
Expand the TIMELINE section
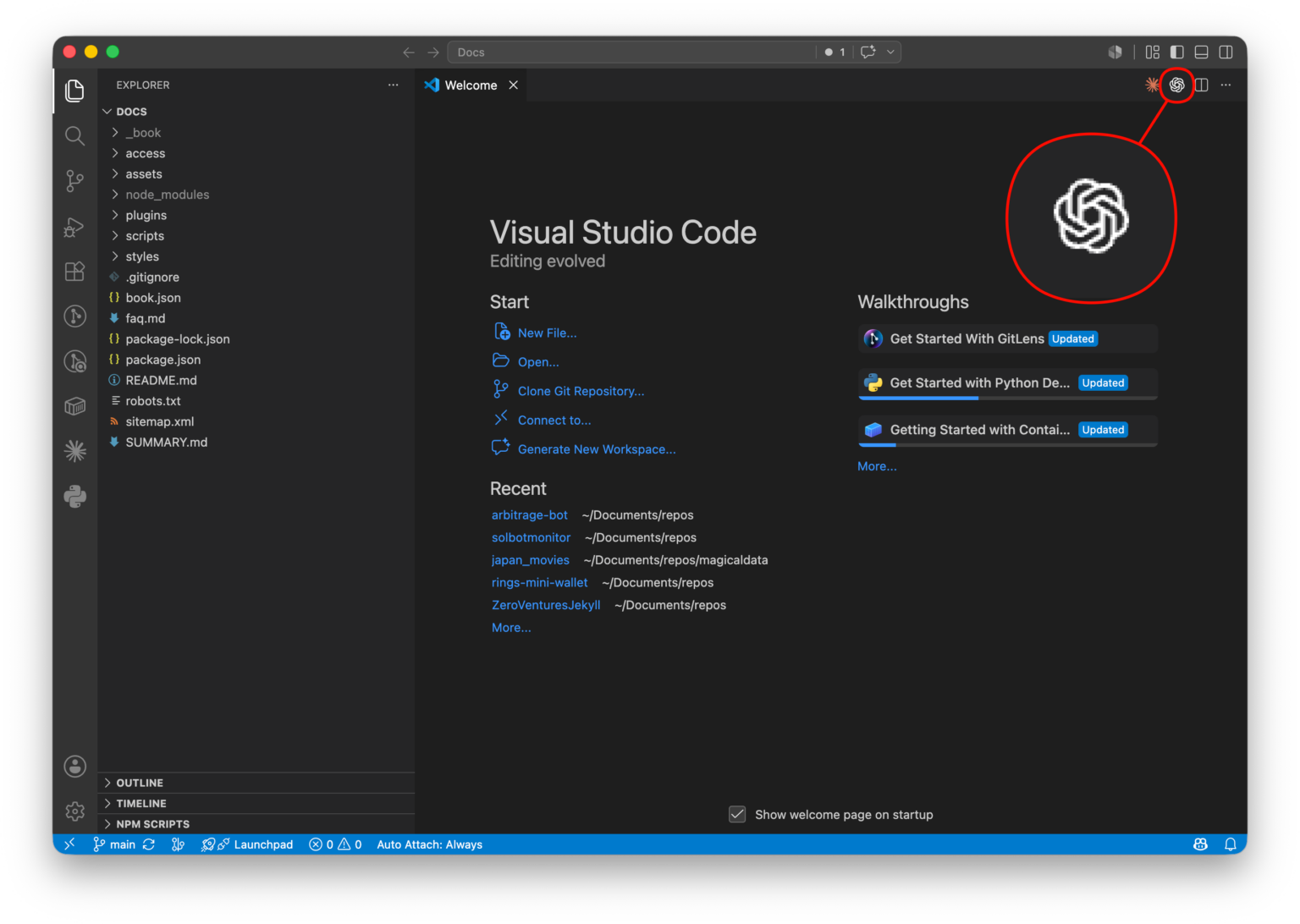pyautogui.click(x=256, y=803)
